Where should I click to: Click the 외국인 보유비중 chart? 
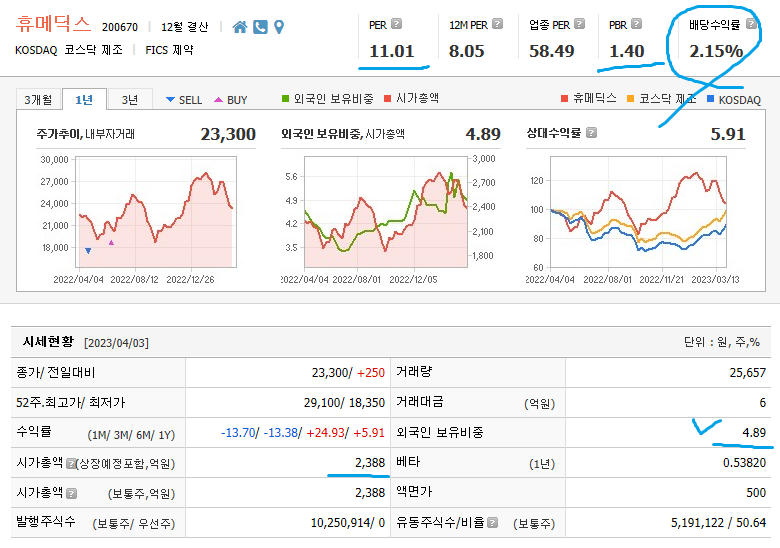[386, 212]
